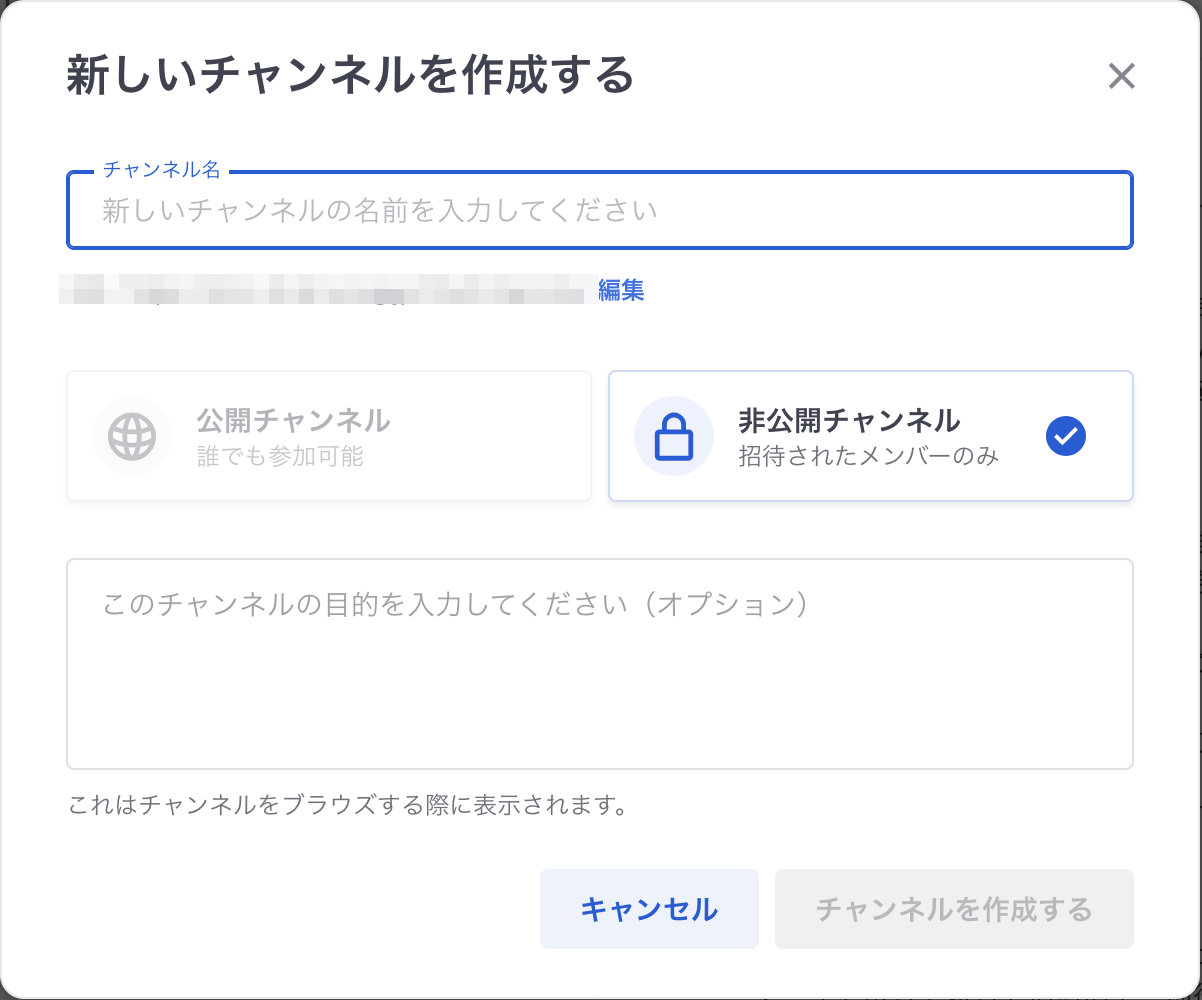Image resolution: width=1202 pixels, height=1000 pixels.
Task: Click the 非公開チャンネル title label
Action: pyautogui.click(x=849, y=420)
